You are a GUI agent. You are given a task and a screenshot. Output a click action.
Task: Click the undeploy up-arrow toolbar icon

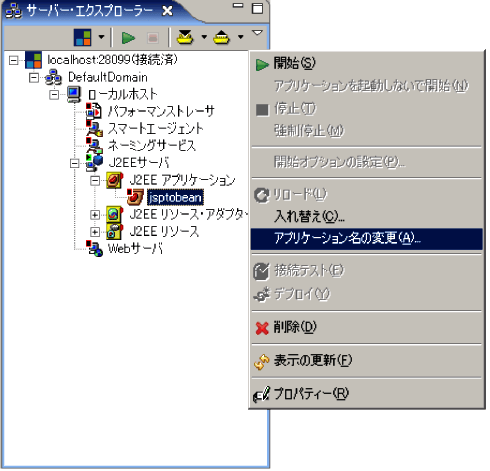(x=222, y=37)
